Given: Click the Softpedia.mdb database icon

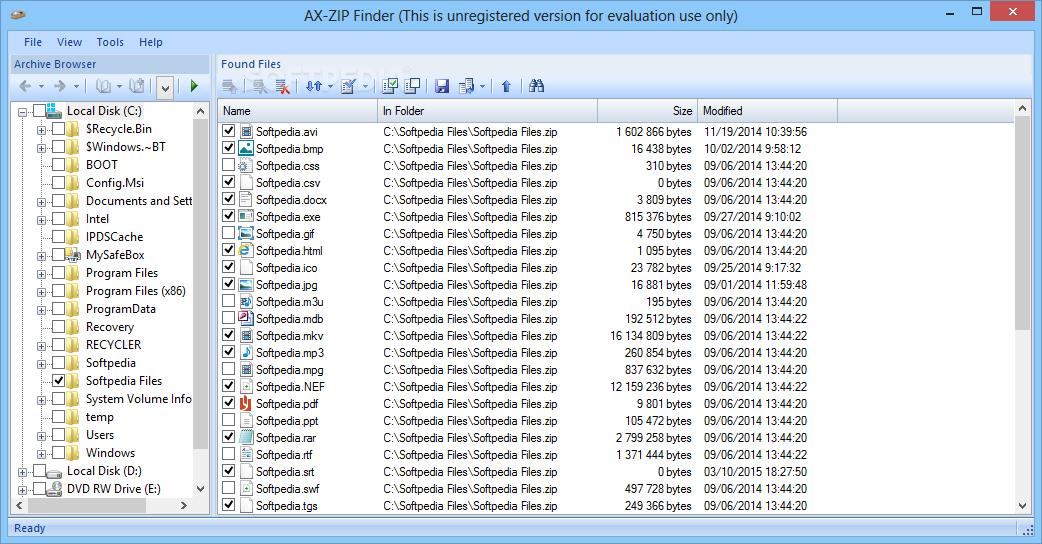Looking at the screenshot, I should [x=246, y=318].
